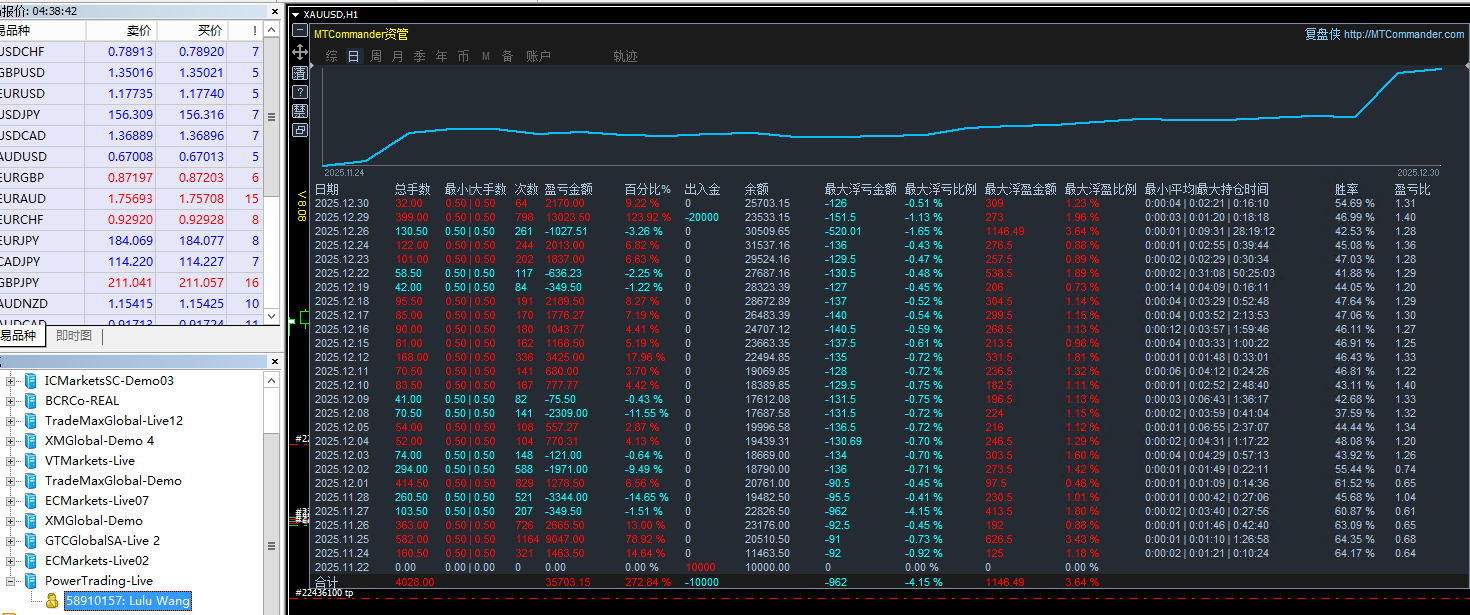1470x615 pixels.
Task: Click the 清 clear icon on the vertical toolbar
Action: pos(300,73)
